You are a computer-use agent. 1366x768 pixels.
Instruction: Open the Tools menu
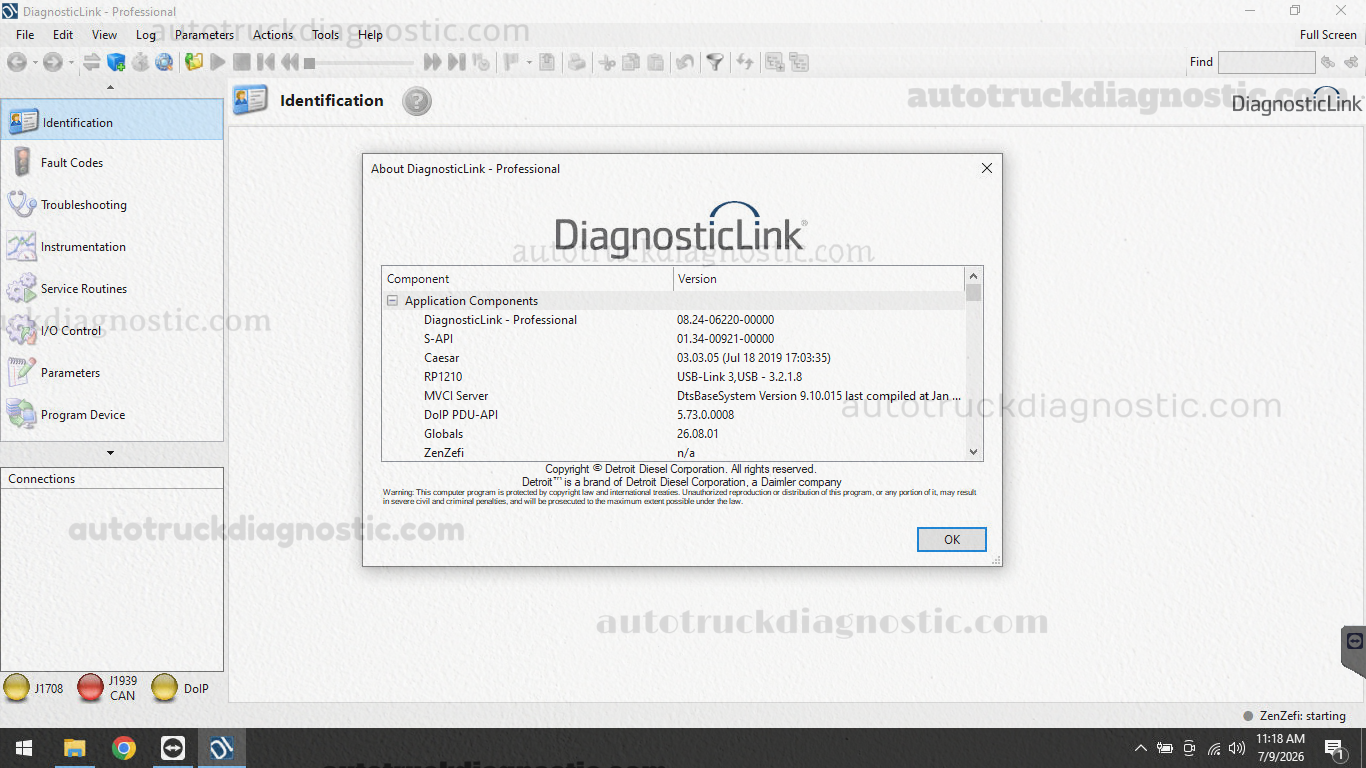click(x=325, y=34)
